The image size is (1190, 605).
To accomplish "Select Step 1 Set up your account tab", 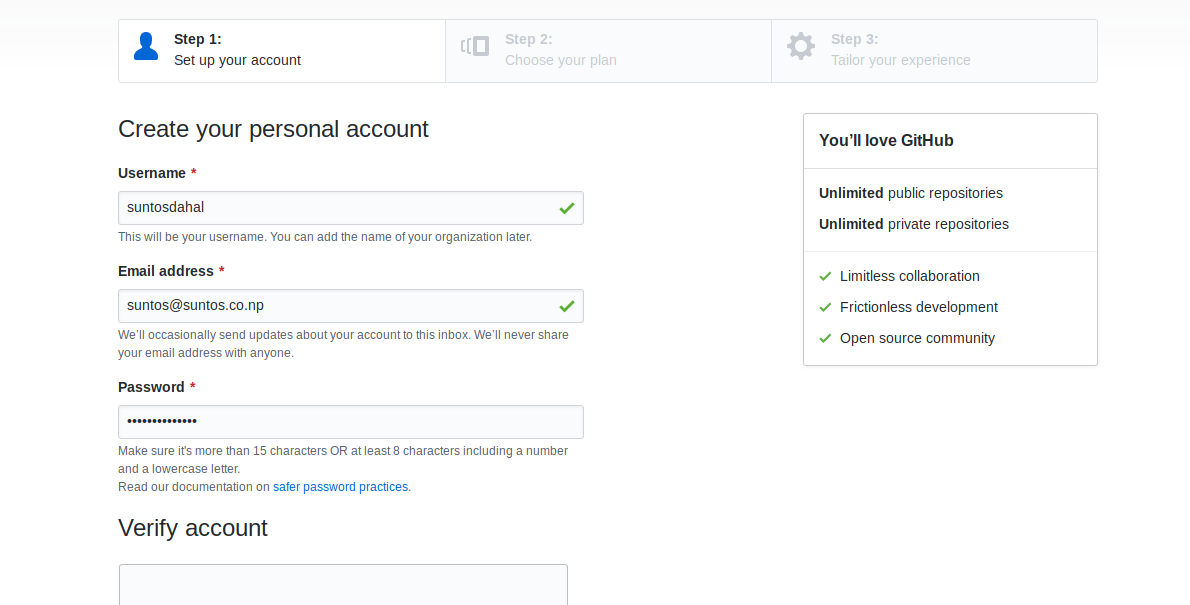I will click(282, 51).
